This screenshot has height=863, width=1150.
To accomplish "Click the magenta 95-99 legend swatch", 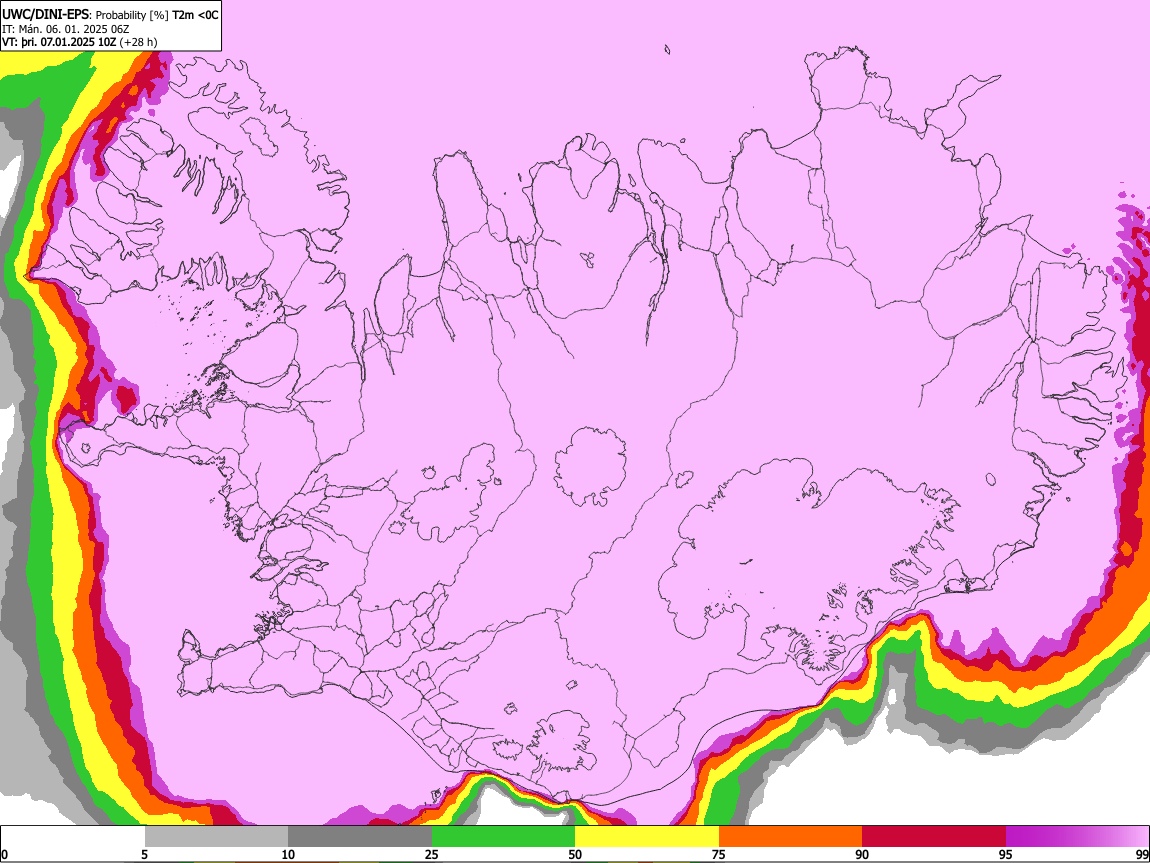I will (1077, 836).
